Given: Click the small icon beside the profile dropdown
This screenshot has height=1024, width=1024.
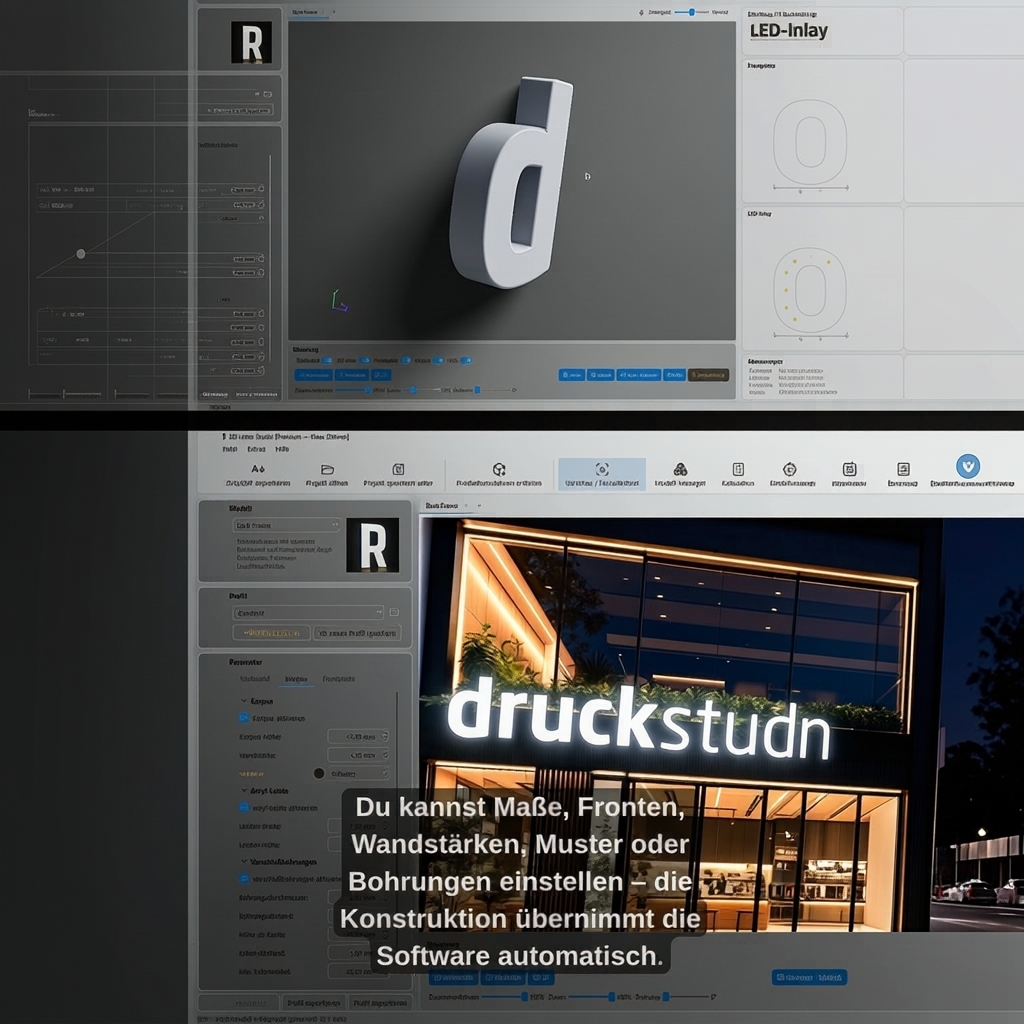Looking at the screenshot, I should pyautogui.click(x=394, y=612).
